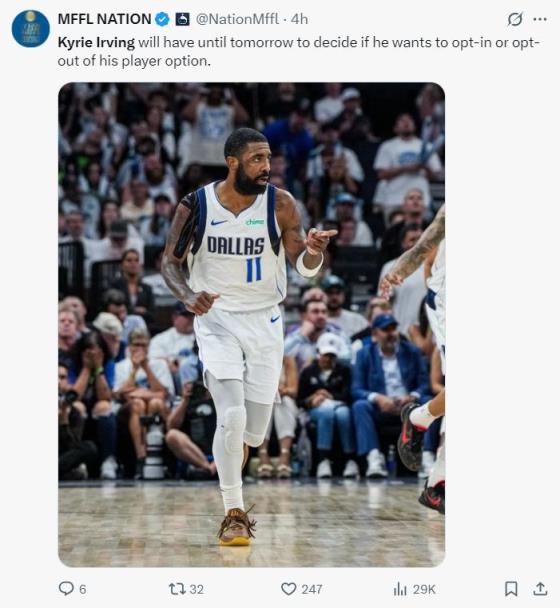This screenshot has height=608, width=560.
Task: Click the 29K views count
Action: pos(424,589)
